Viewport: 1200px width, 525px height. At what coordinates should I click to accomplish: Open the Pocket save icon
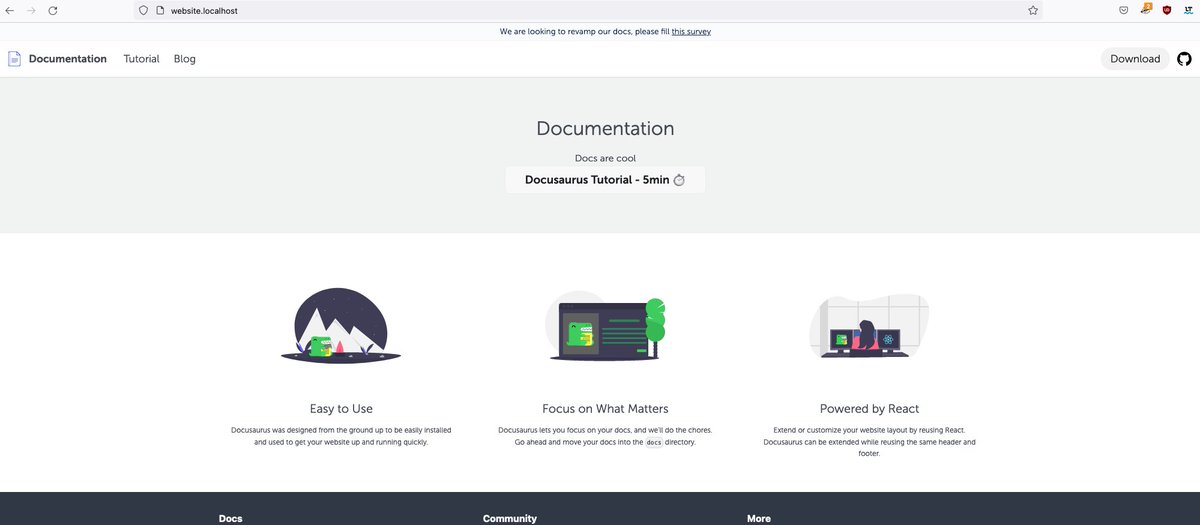pyautogui.click(x=1124, y=10)
